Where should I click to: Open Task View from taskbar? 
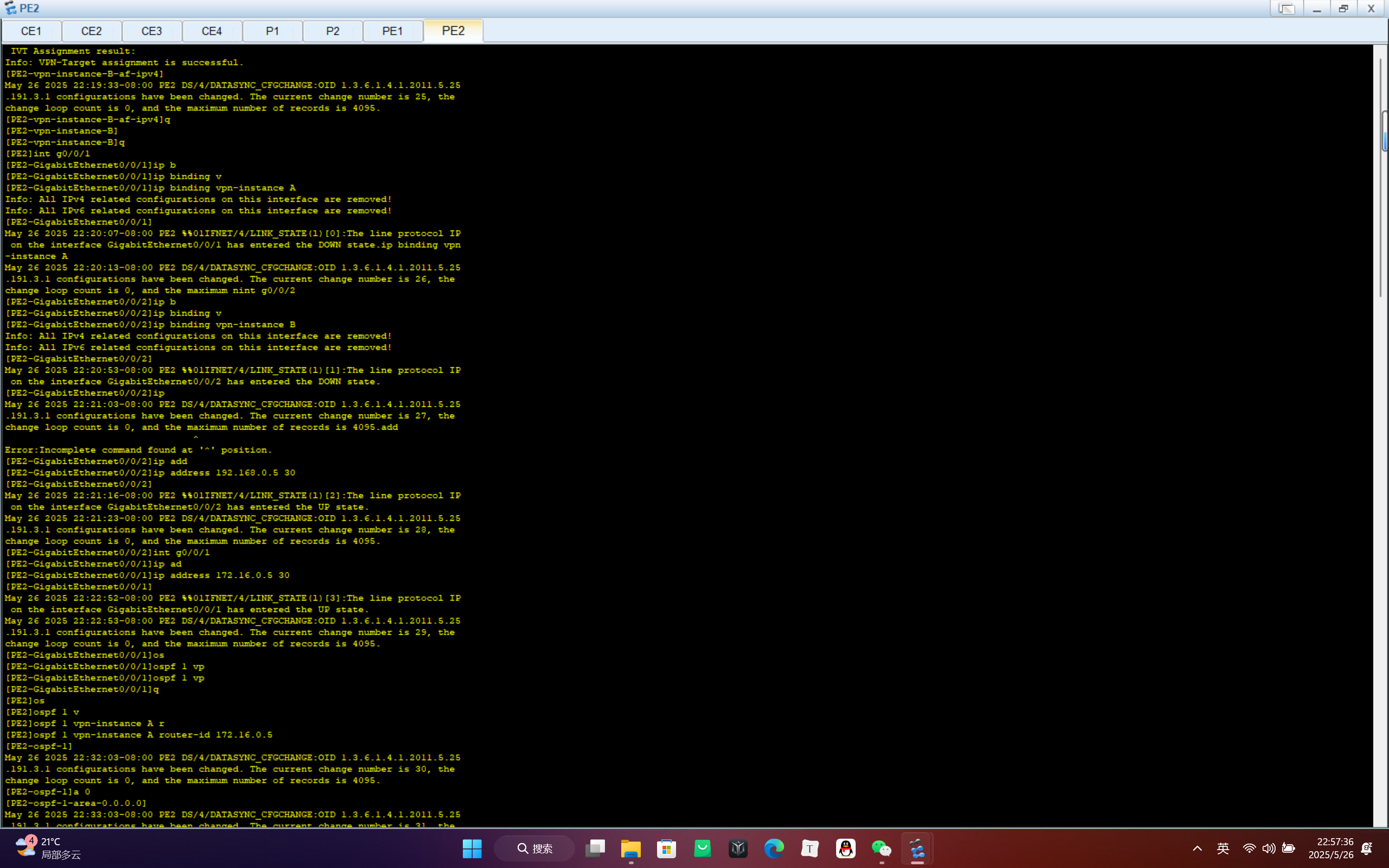pyautogui.click(x=595, y=848)
